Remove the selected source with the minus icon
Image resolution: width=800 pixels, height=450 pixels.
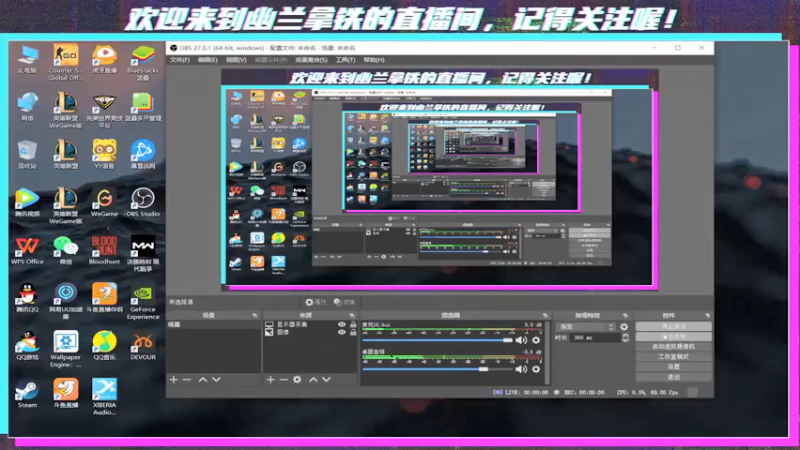[284, 380]
